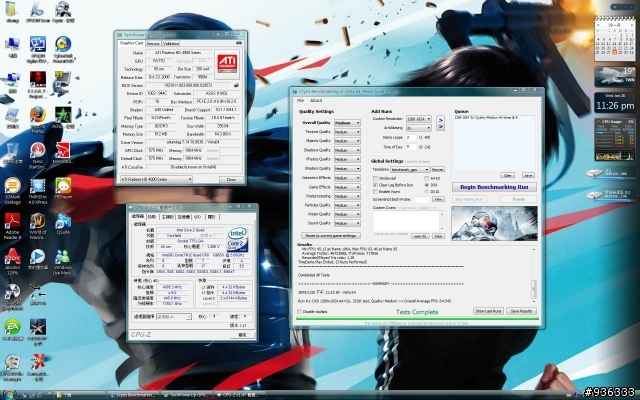This screenshot has height=400, width=640.
Task: Click the Save Results button
Action: click(521, 311)
